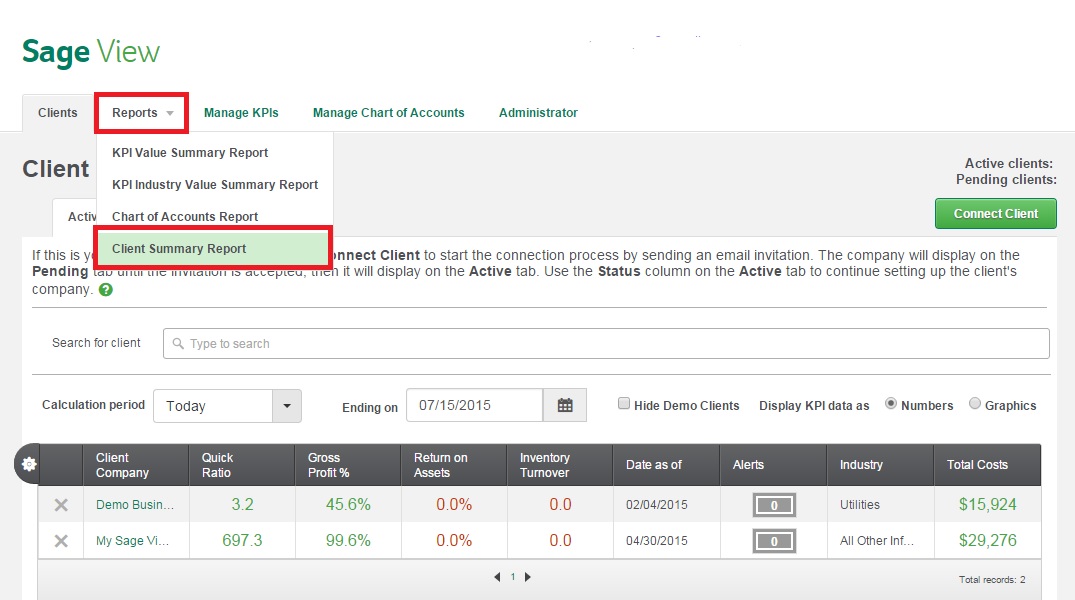This screenshot has width=1075, height=600.
Task: Go to the next page arrow
Action: [528, 577]
